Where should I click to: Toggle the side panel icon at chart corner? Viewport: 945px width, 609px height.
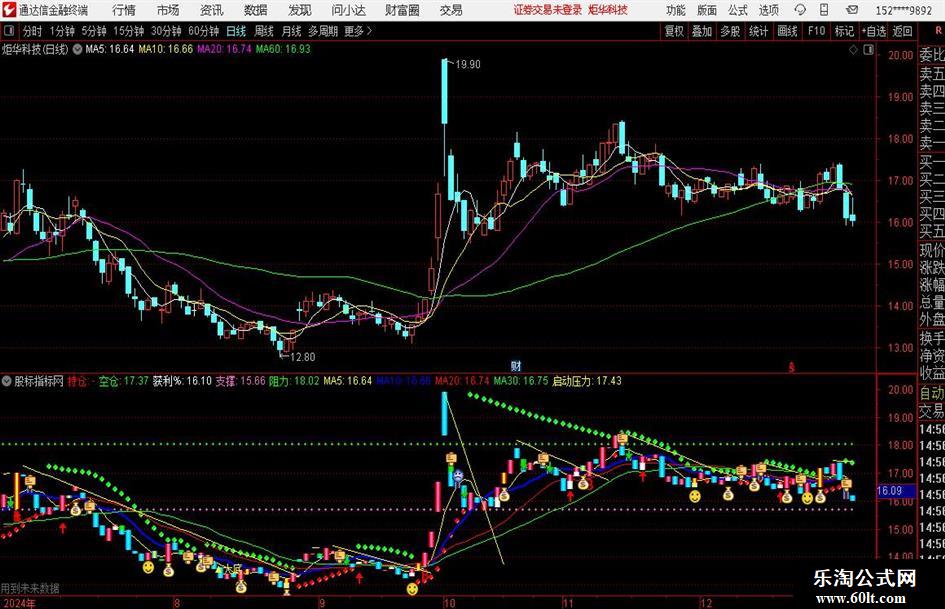[x=868, y=50]
